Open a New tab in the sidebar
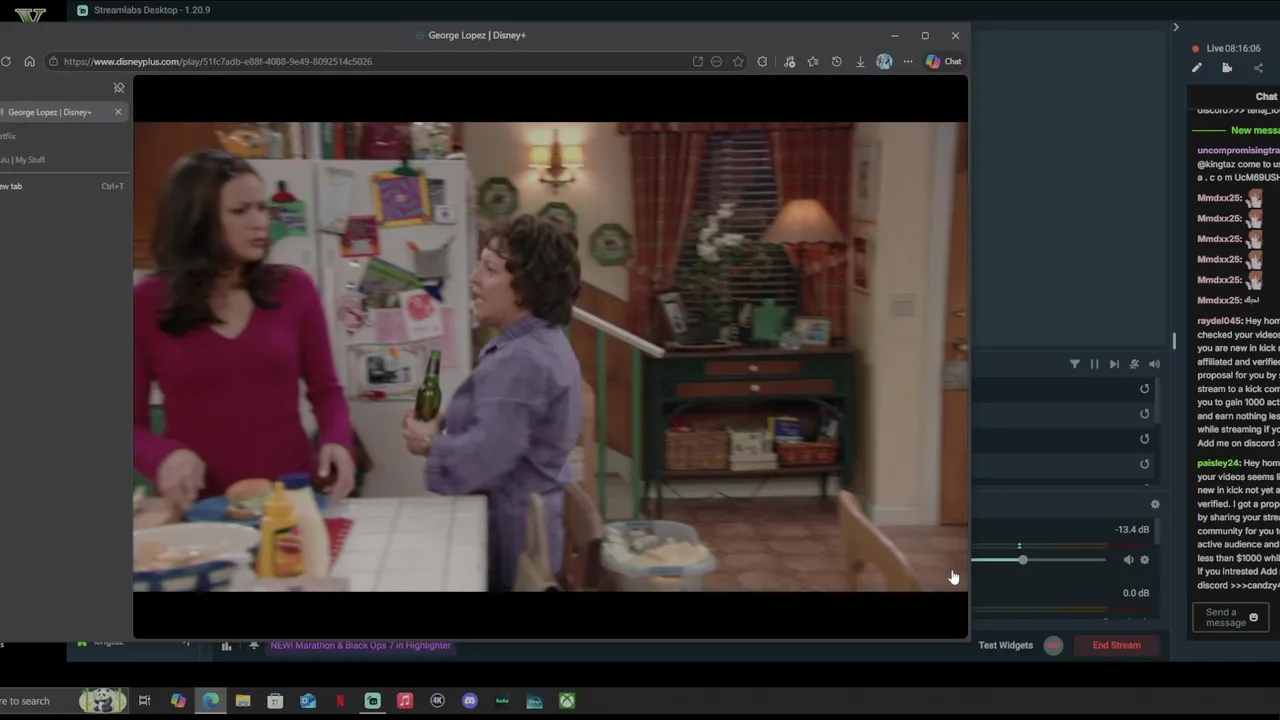This screenshot has height=720, width=1280. [x=62, y=186]
